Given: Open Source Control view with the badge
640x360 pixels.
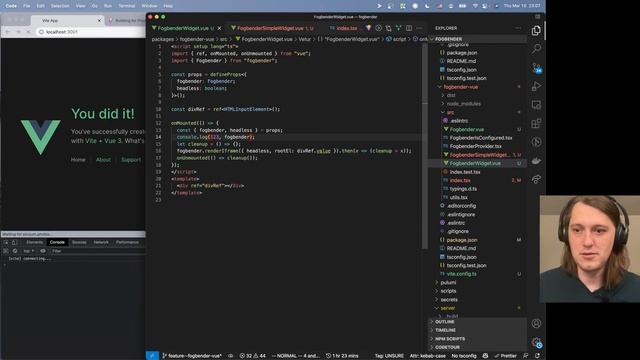Looking at the screenshot, I should point(536,68).
